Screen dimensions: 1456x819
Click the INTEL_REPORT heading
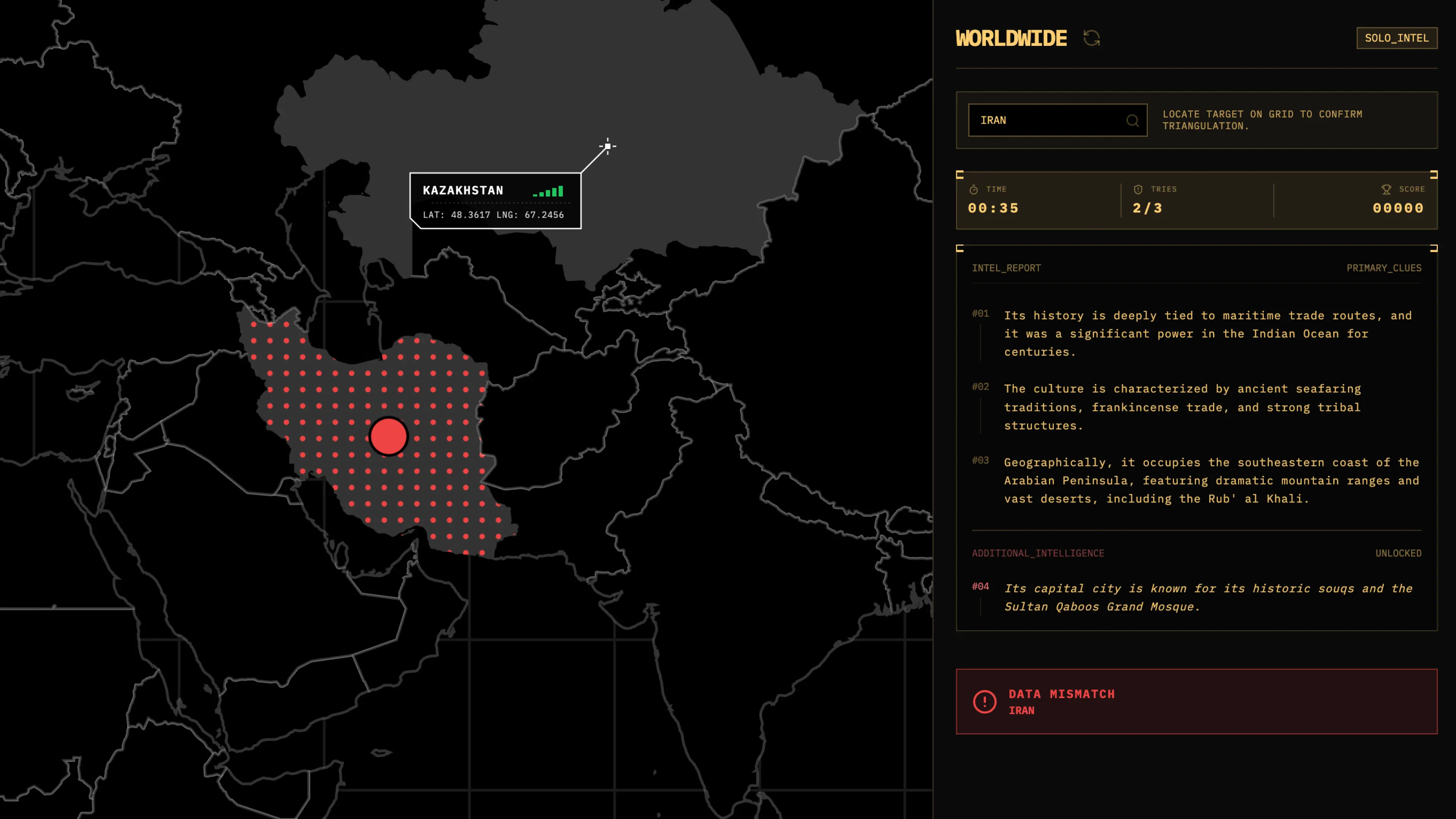1007,268
